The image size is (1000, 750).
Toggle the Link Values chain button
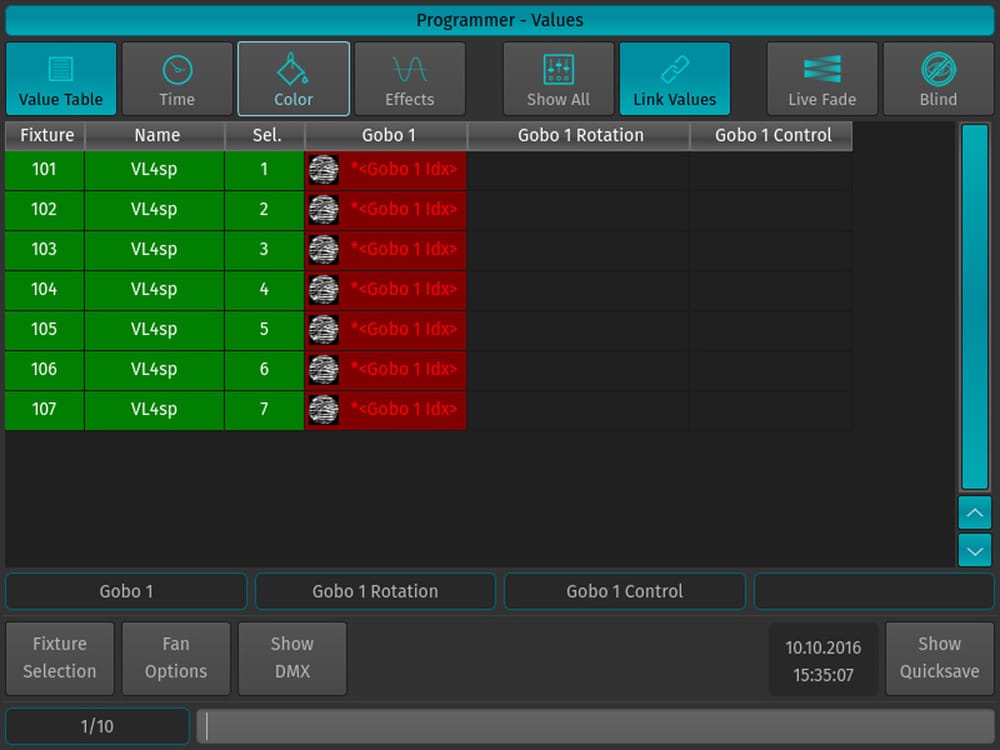[674, 79]
